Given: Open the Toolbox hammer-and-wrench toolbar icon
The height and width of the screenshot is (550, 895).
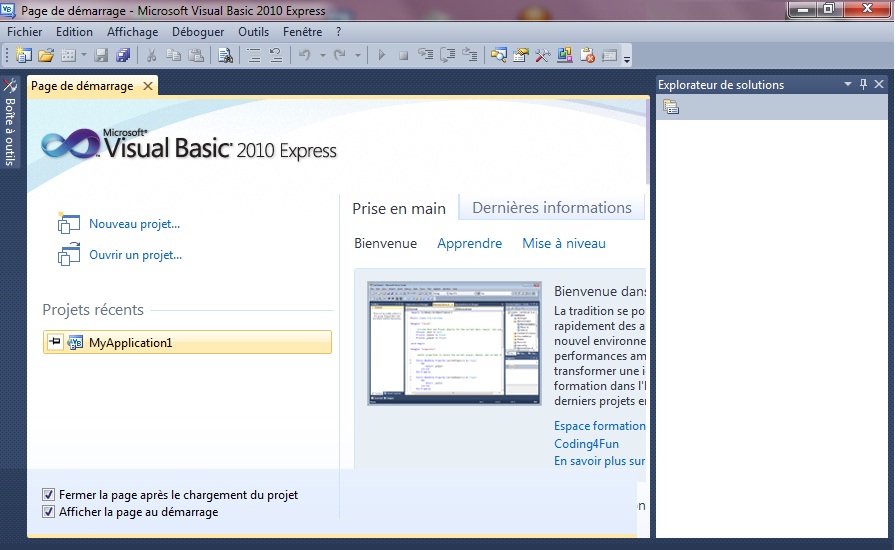Looking at the screenshot, I should pyautogui.click(x=542, y=55).
